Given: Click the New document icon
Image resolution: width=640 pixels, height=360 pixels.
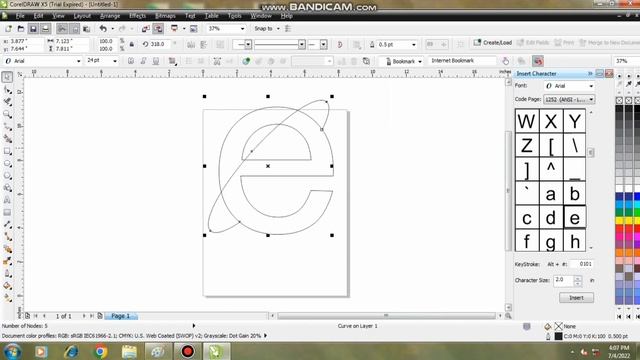Looking at the screenshot, I should point(8,29).
